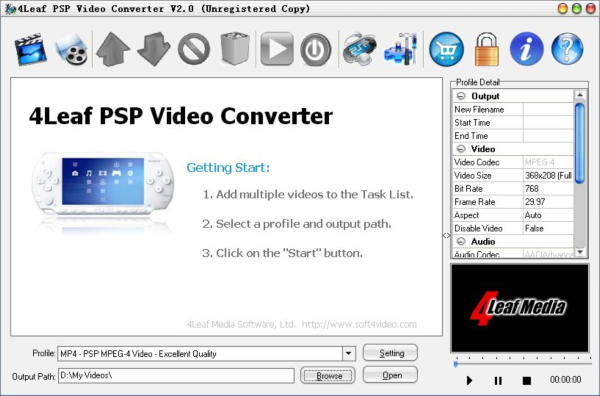Click the End Time value cell
600x396 pixels.
coord(548,136)
